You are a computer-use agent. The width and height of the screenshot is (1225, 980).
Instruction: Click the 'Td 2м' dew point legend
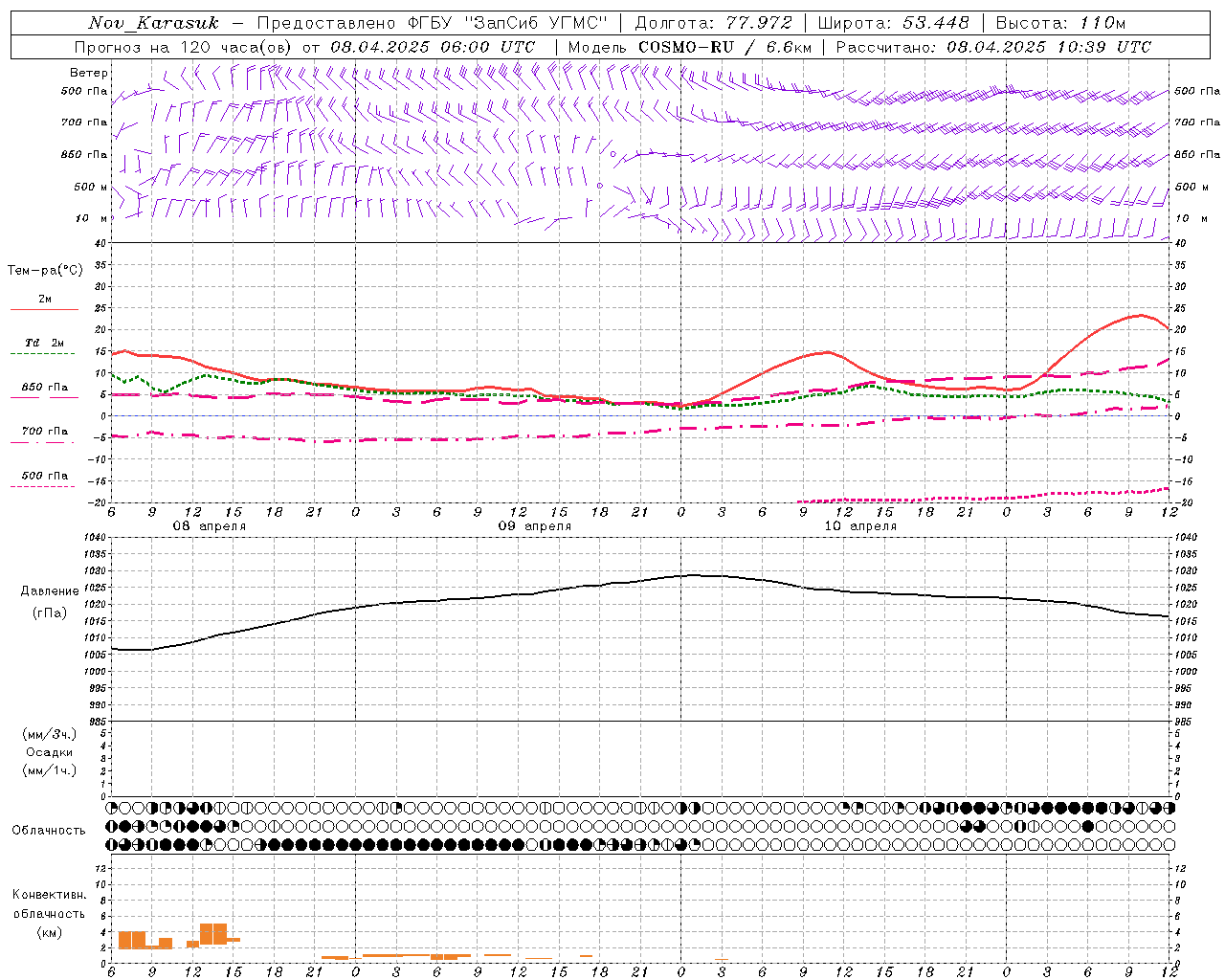(44, 343)
